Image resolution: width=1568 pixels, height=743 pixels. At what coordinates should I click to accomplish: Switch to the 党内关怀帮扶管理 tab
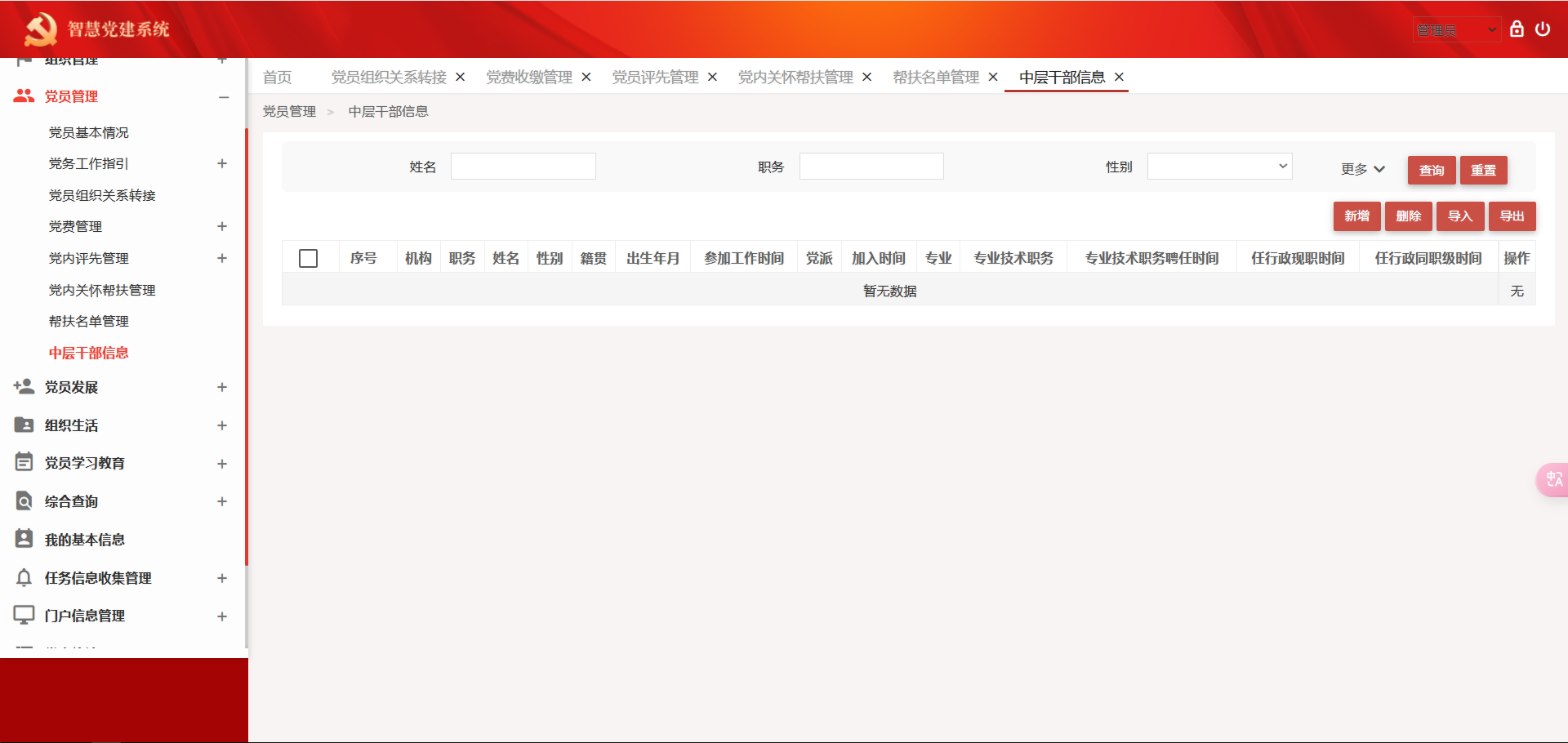[795, 77]
